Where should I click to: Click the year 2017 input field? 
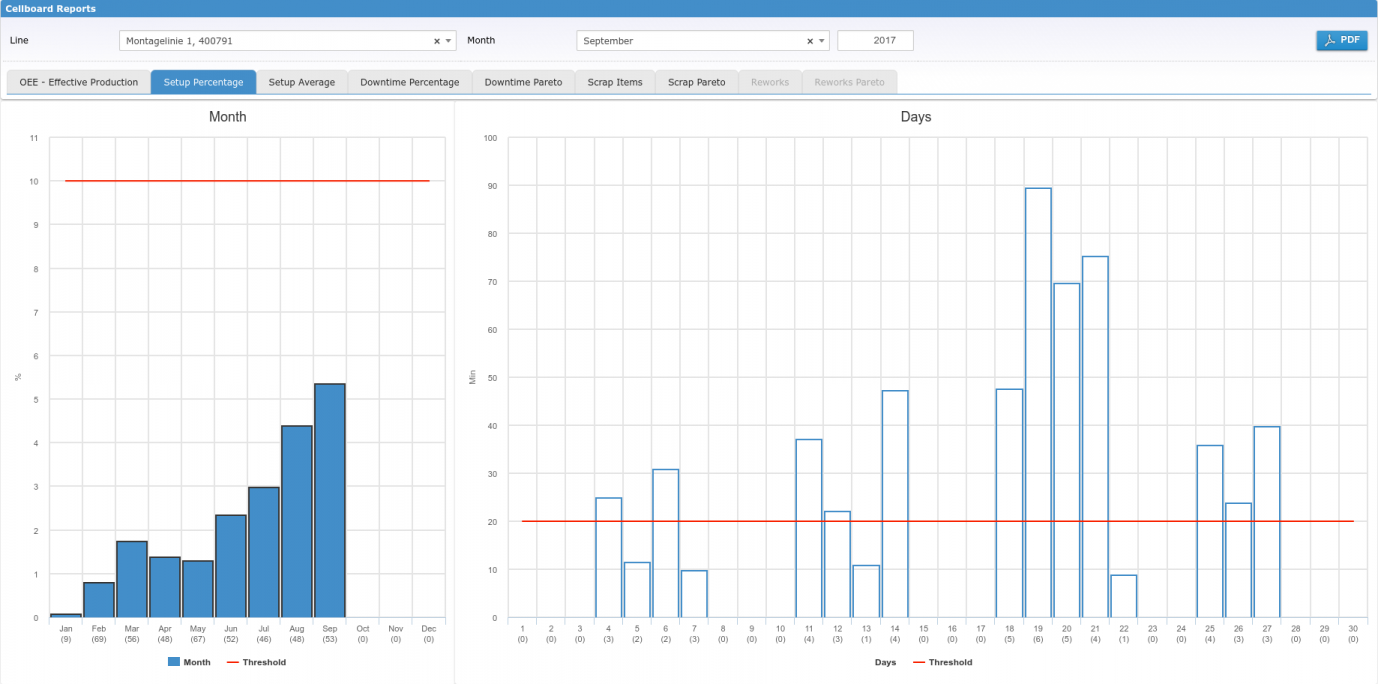click(x=875, y=41)
